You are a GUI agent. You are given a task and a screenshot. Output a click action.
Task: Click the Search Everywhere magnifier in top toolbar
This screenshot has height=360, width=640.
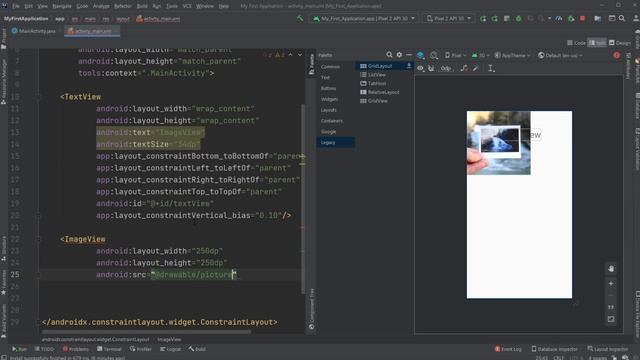coord(622,18)
